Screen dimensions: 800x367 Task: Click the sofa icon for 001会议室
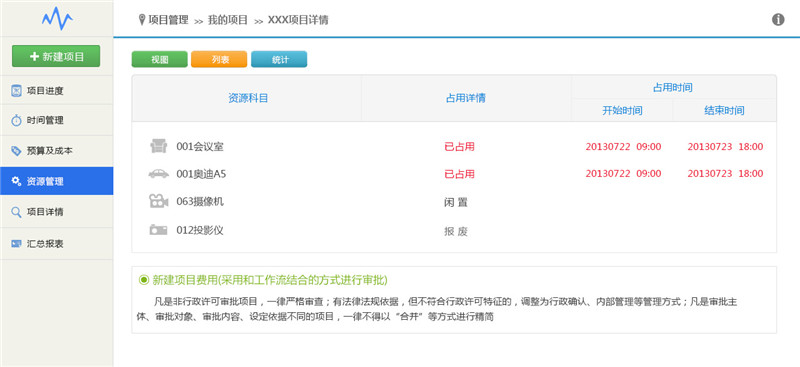(x=159, y=146)
